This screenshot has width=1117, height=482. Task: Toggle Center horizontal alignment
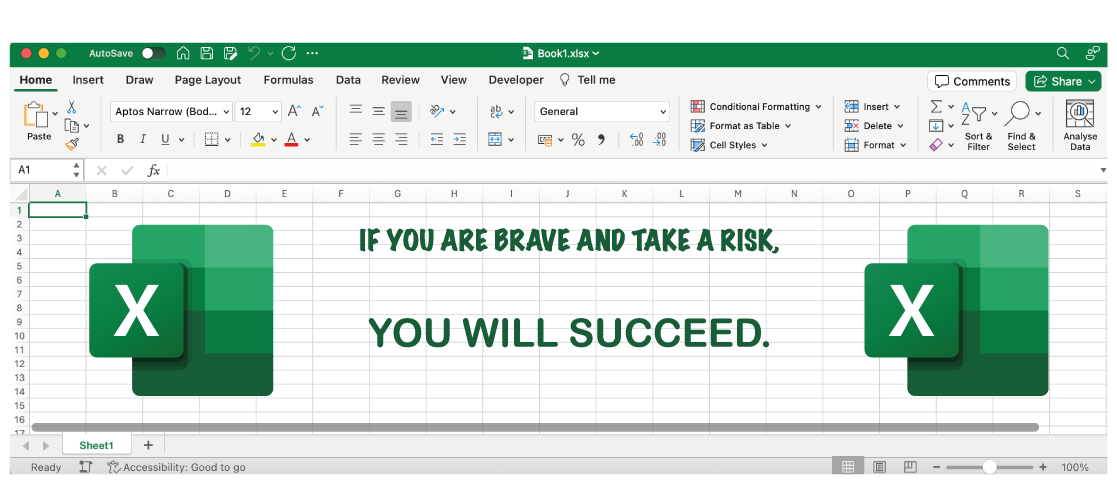378,140
